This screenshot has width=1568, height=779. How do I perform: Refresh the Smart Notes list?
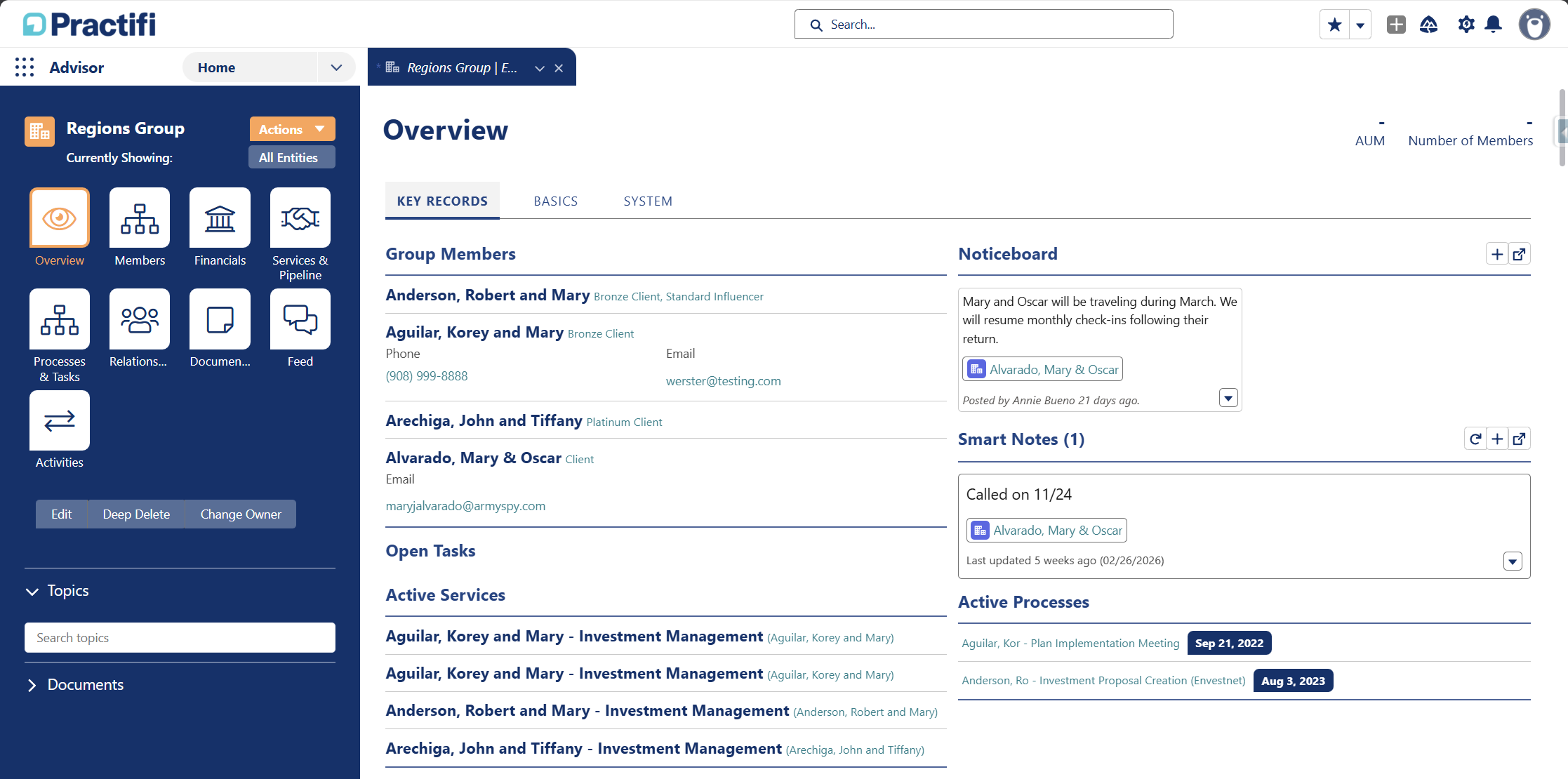click(1475, 439)
